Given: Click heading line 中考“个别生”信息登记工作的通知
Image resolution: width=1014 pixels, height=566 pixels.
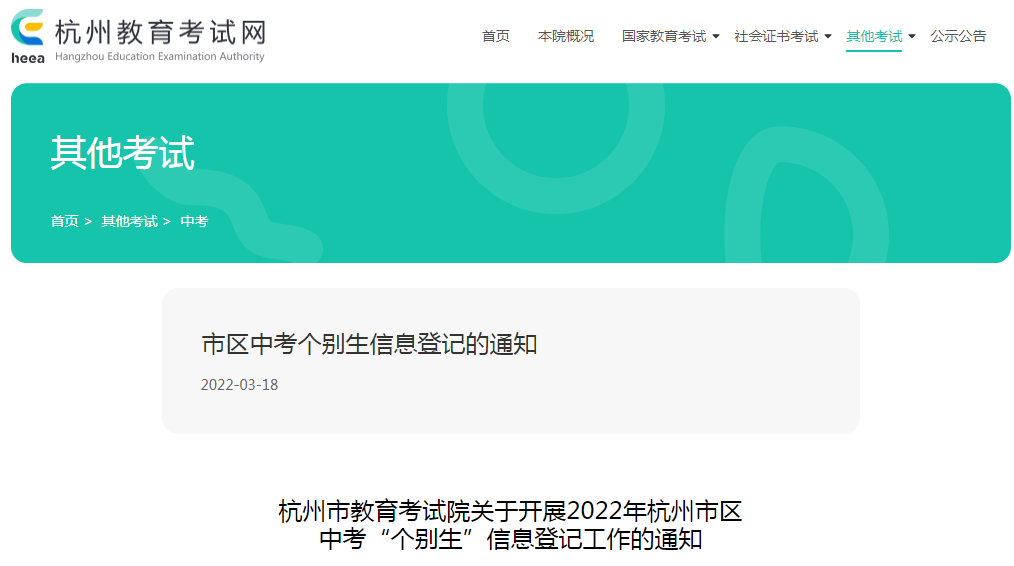Looking at the screenshot, I should coord(510,539).
